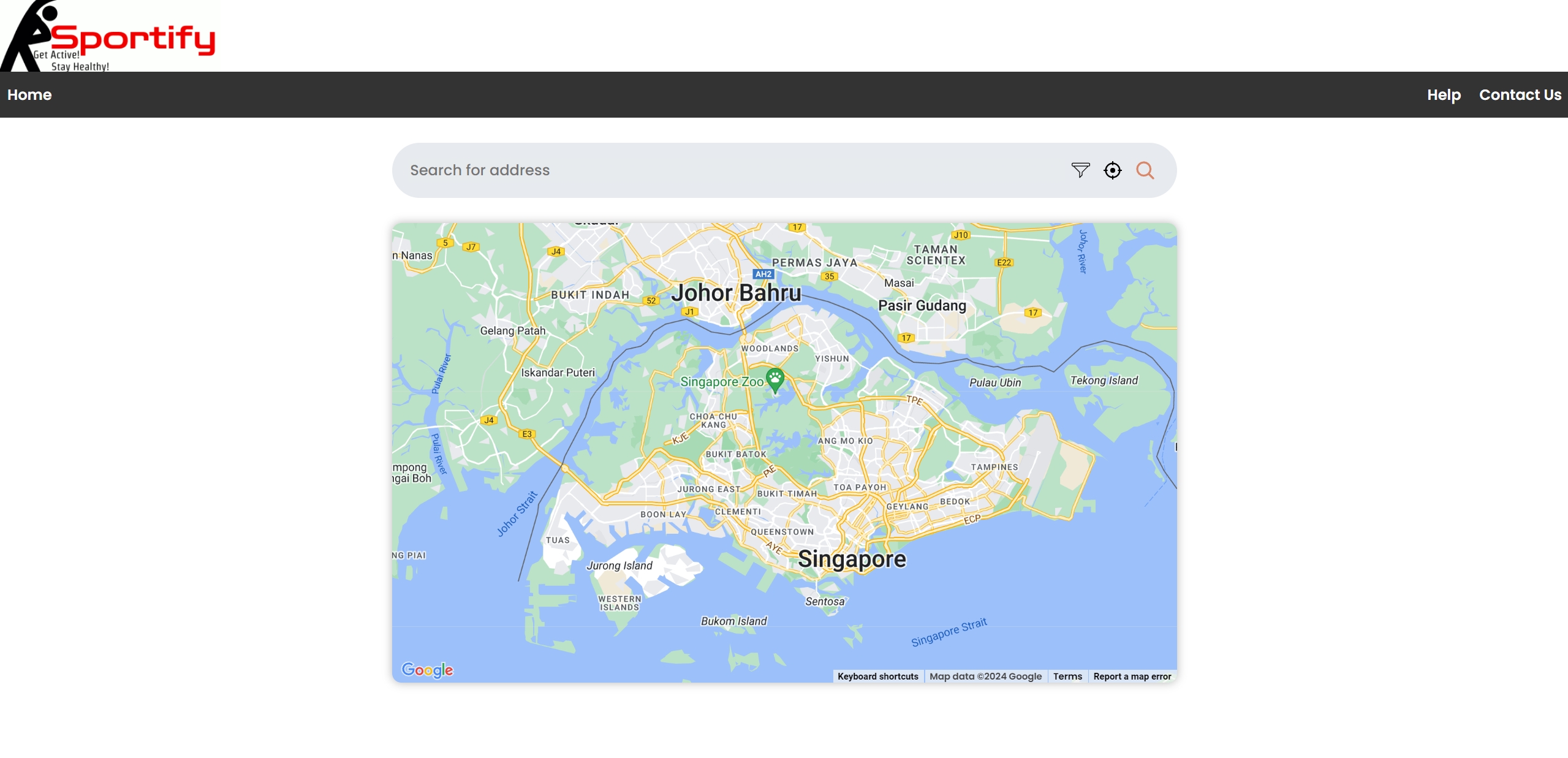
Task: Click the Sentosa label on map
Action: (825, 602)
